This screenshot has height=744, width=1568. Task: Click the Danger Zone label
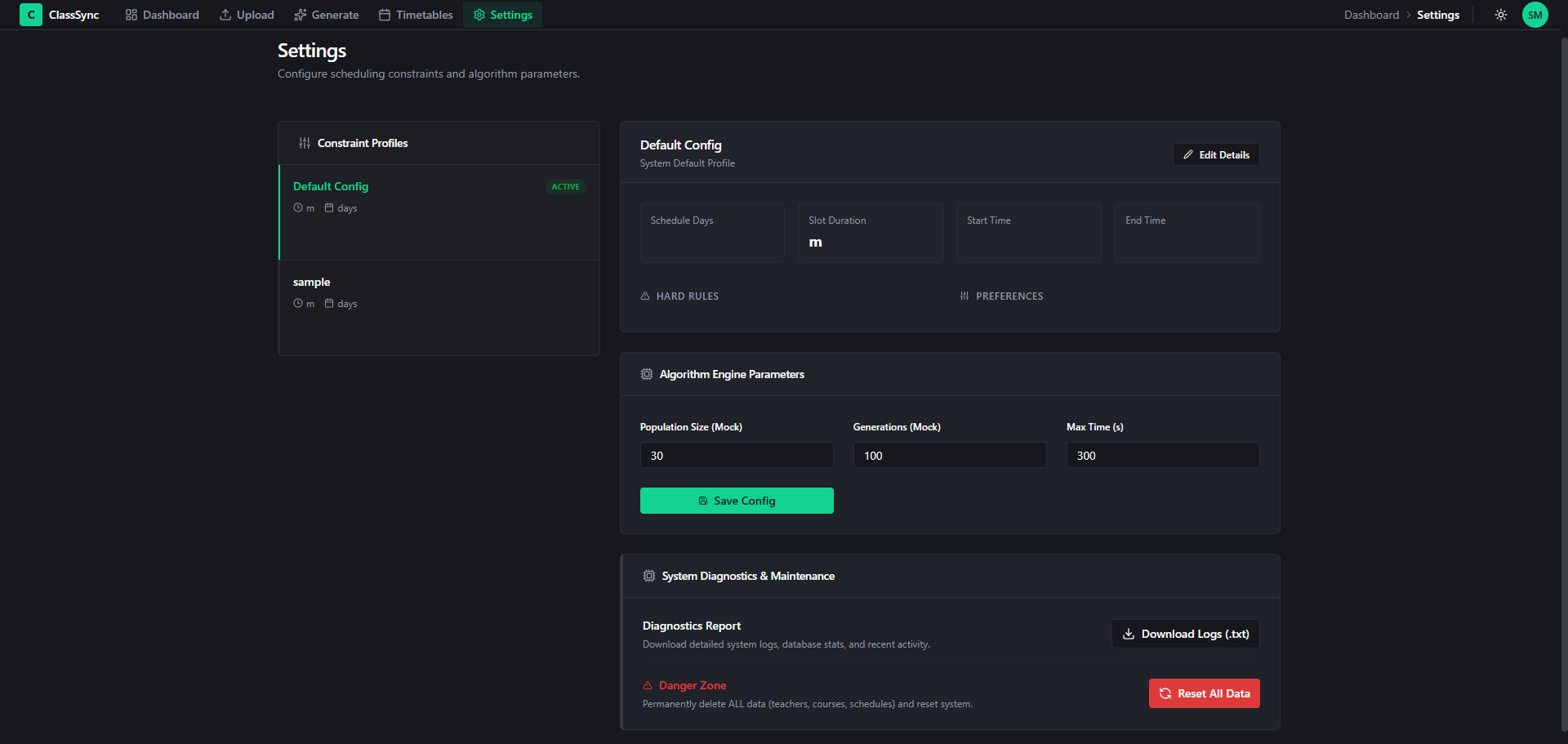tap(693, 685)
